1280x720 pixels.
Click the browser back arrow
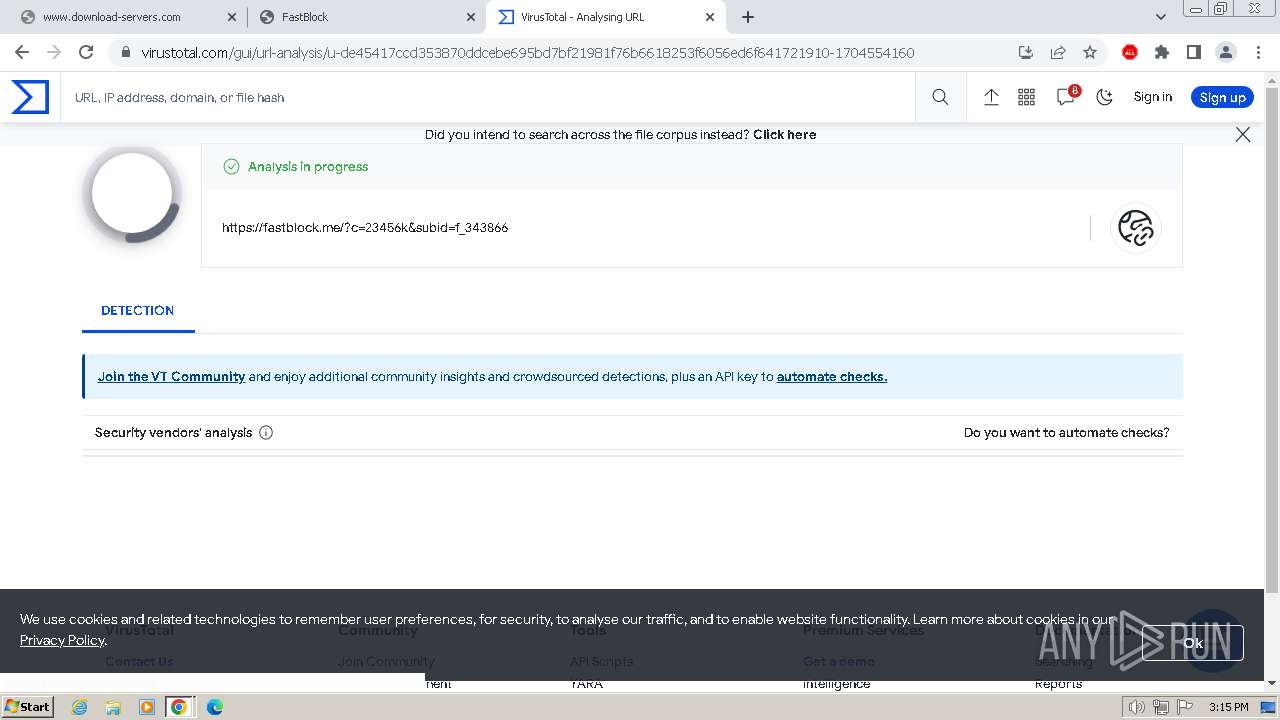pyautogui.click(x=22, y=52)
